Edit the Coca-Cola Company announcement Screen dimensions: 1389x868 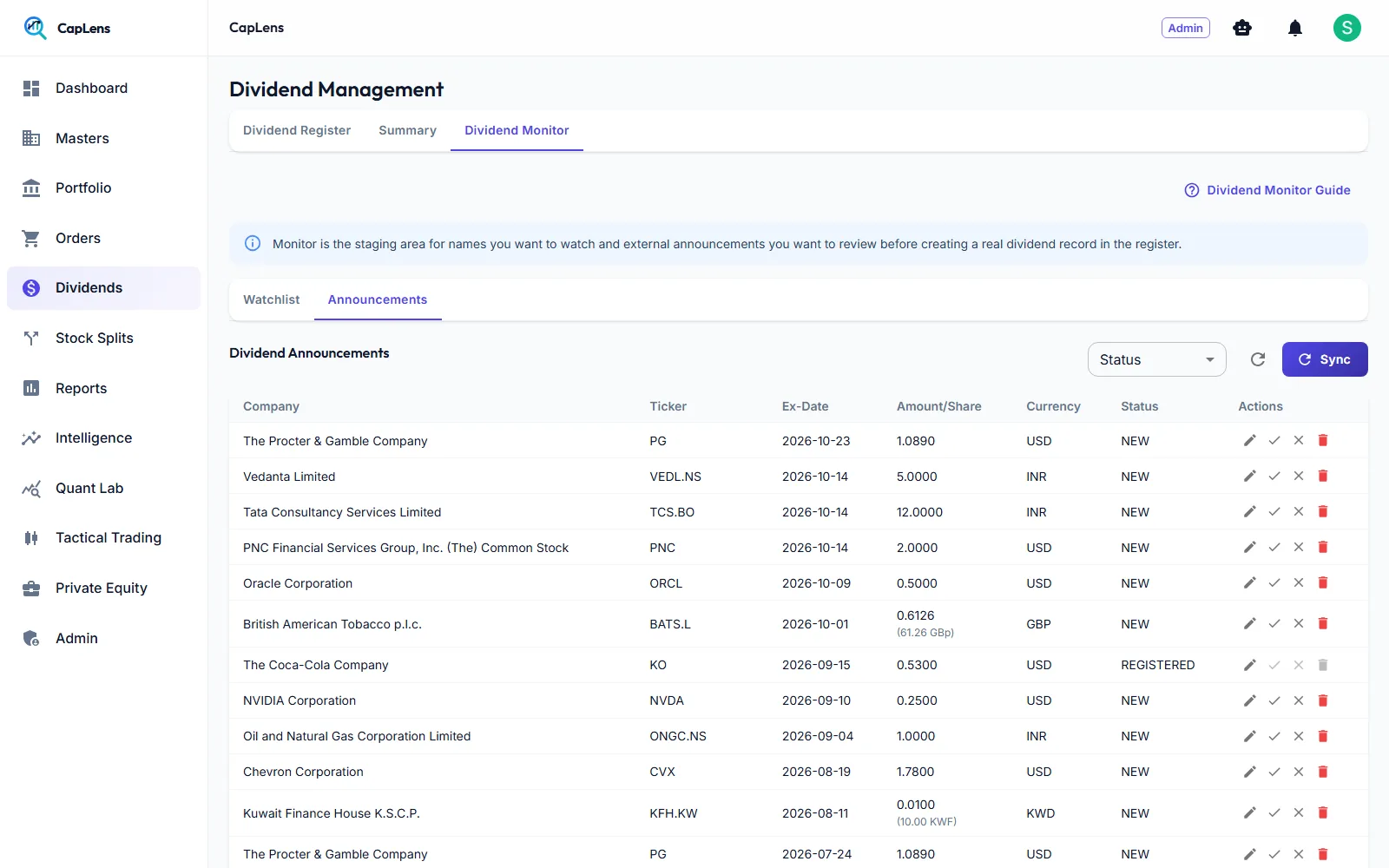click(1250, 664)
